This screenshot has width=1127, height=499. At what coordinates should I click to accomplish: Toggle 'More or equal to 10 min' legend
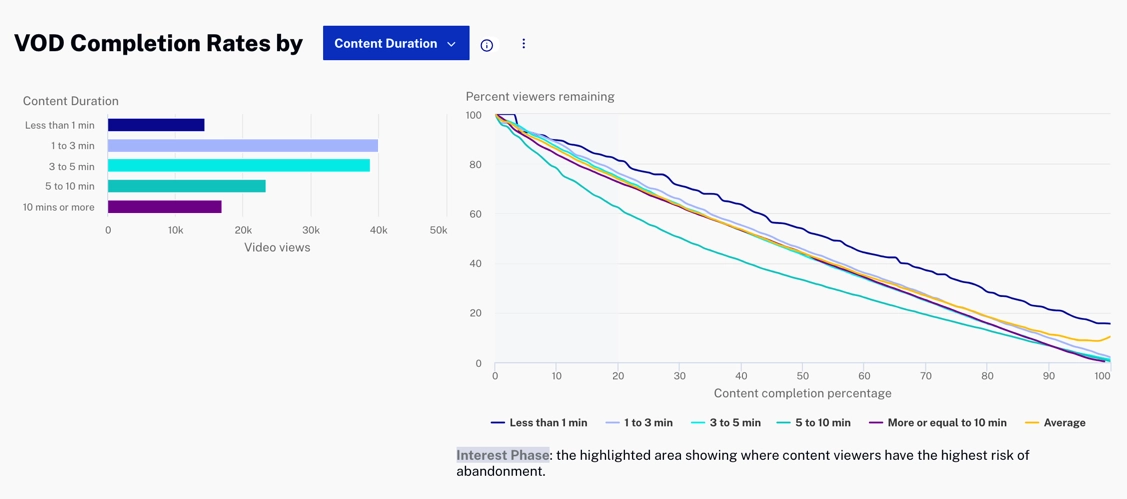938,423
